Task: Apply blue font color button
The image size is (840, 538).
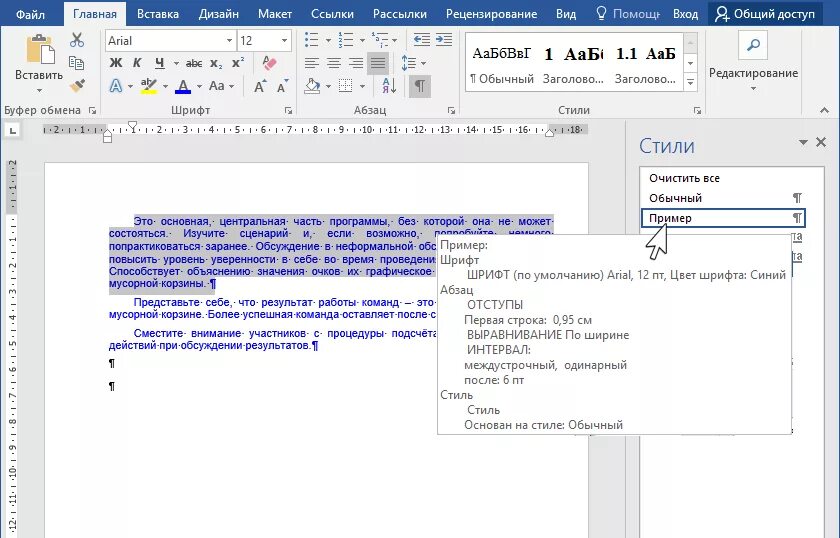Action: pyautogui.click(x=183, y=86)
